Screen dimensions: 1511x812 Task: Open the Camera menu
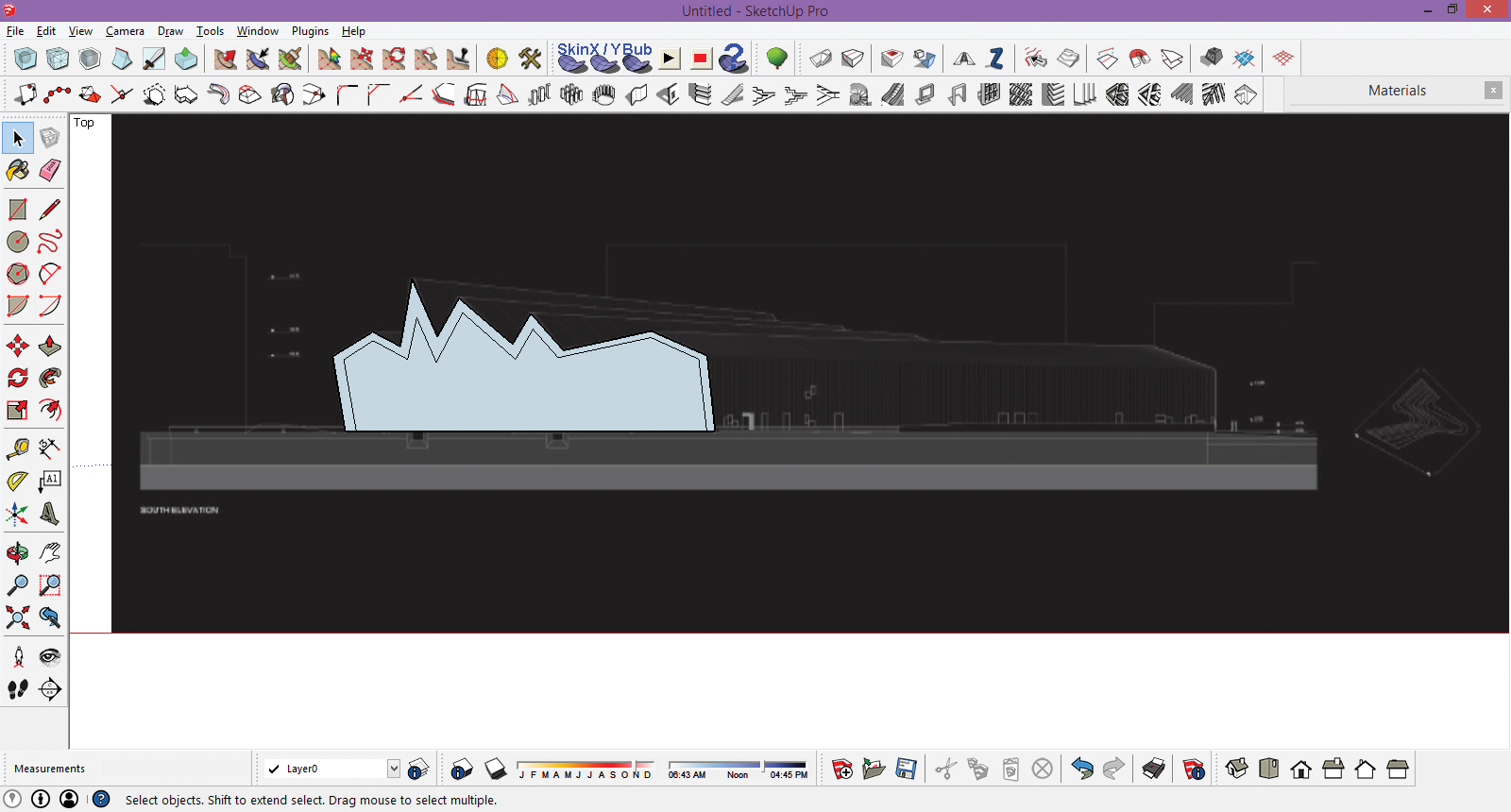pyautogui.click(x=125, y=31)
